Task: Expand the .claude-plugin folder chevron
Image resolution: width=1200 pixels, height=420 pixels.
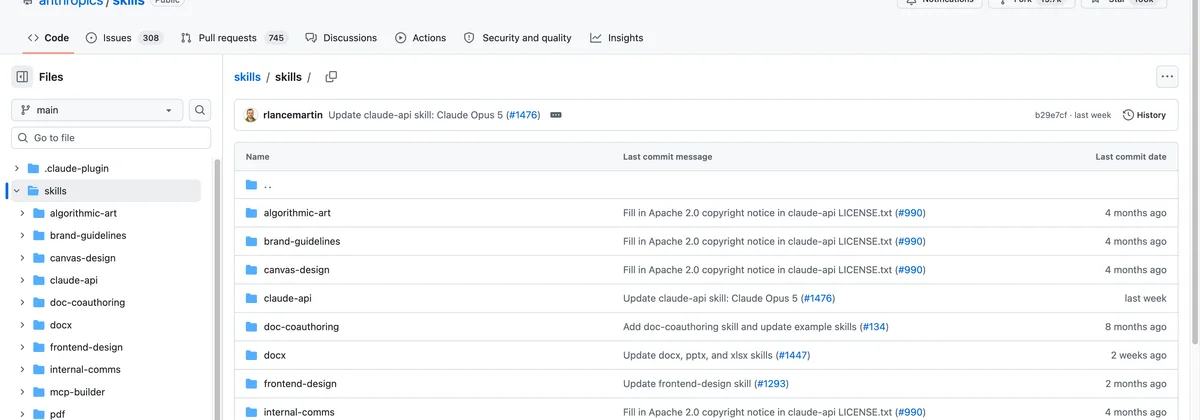Action: click(17, 168)
